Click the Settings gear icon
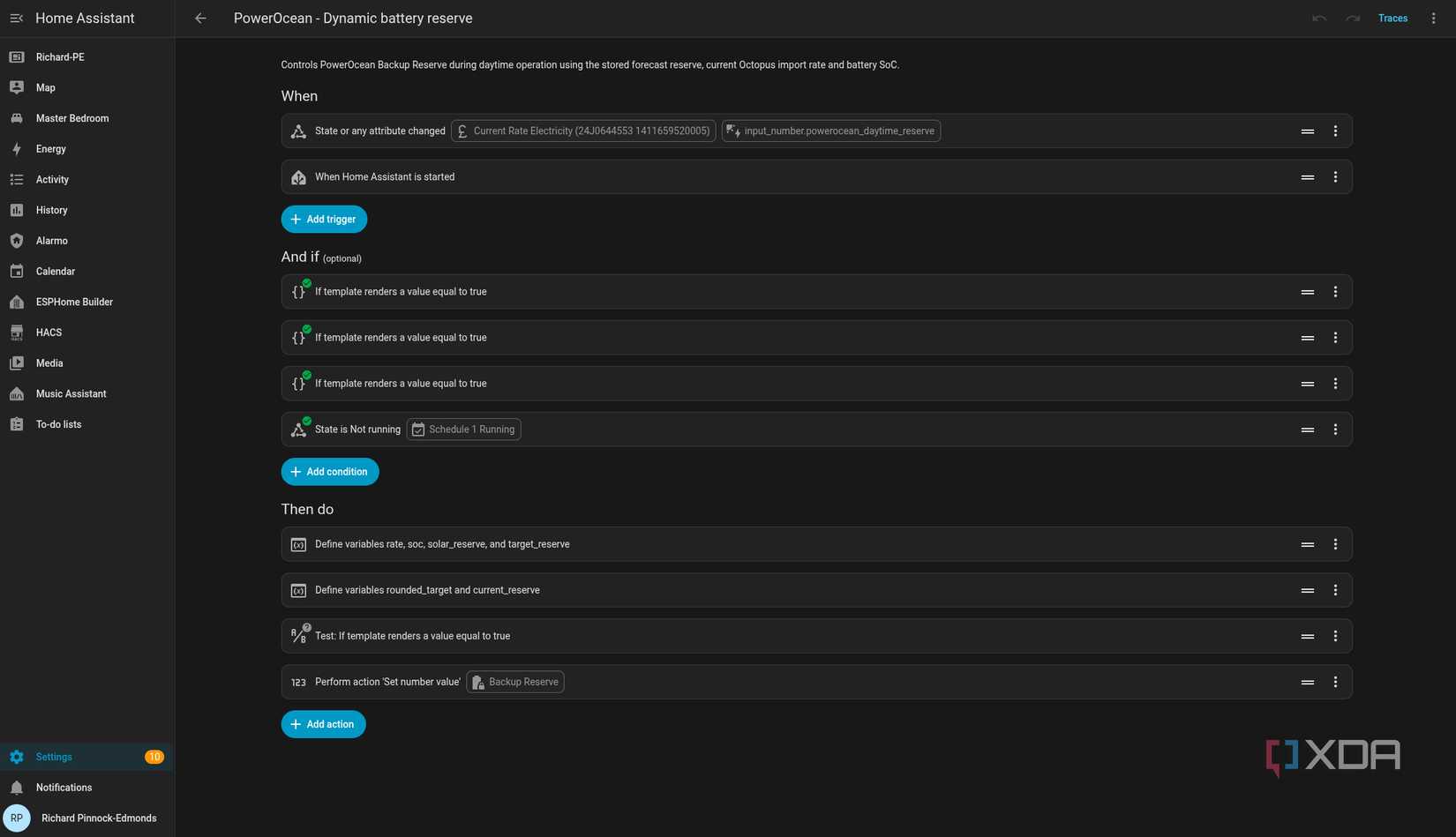The height and width of the screenshot is (837, 1456). 17,757
